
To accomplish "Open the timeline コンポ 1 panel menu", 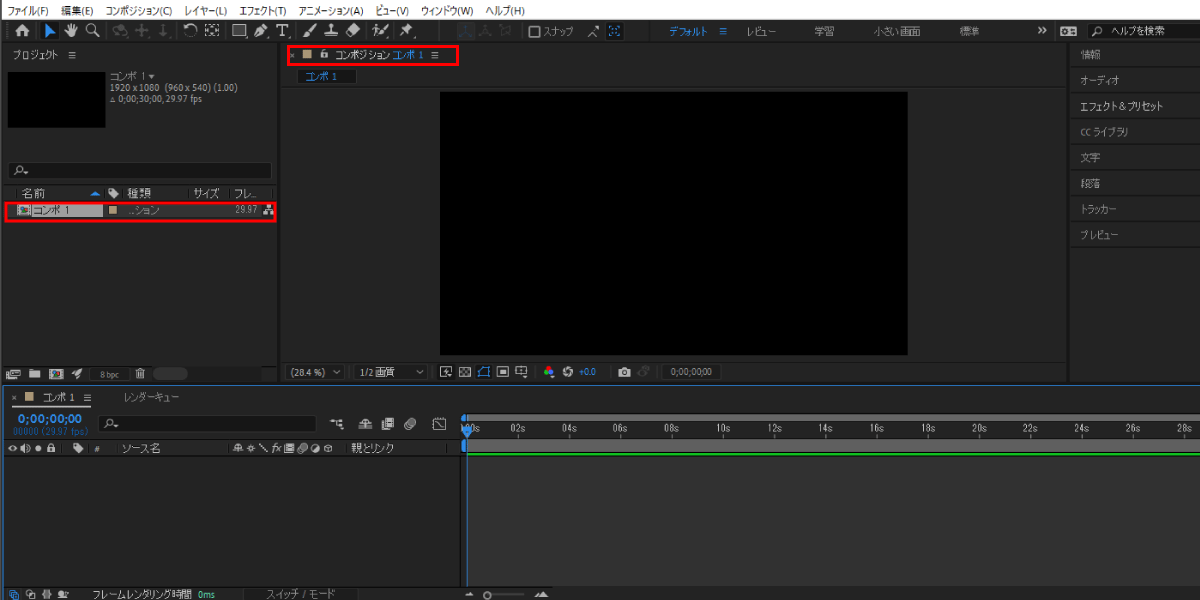I will click(87, 398).
